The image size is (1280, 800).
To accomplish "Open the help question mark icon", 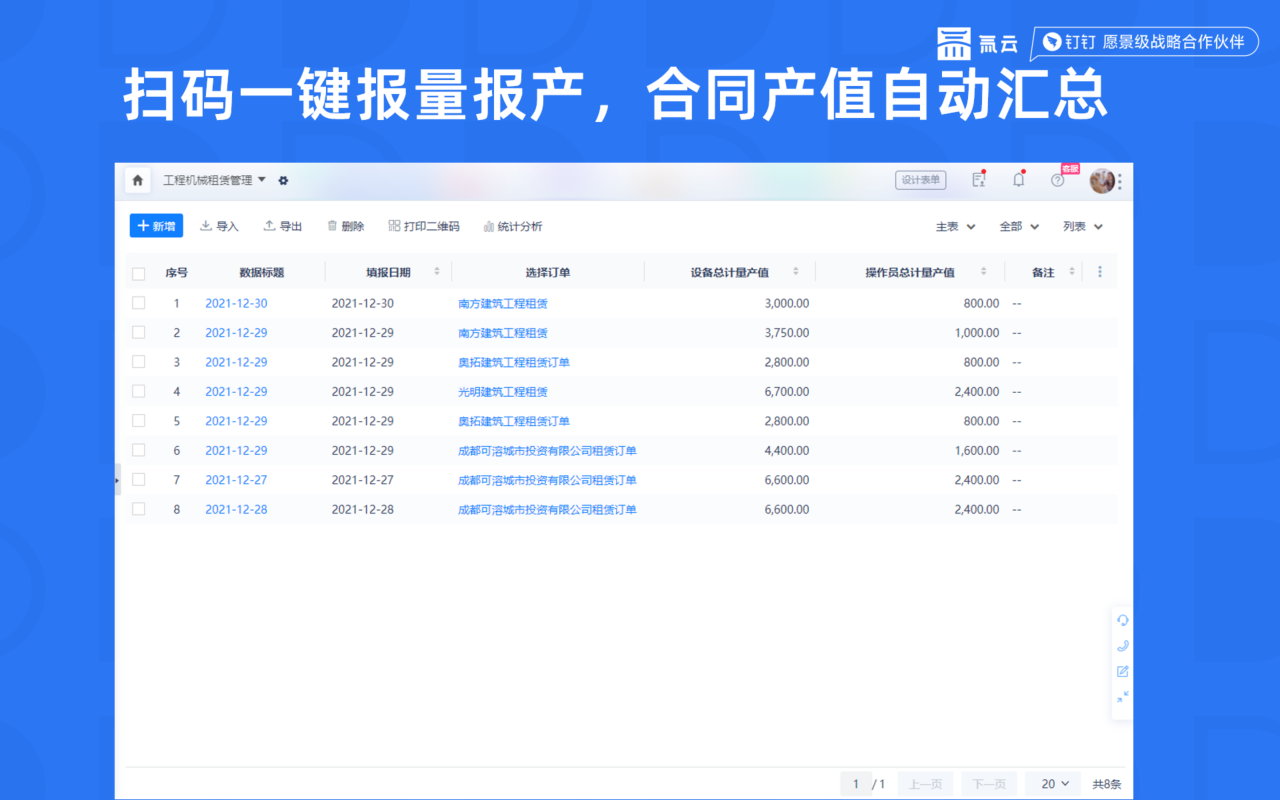I will click(1058, 180).
